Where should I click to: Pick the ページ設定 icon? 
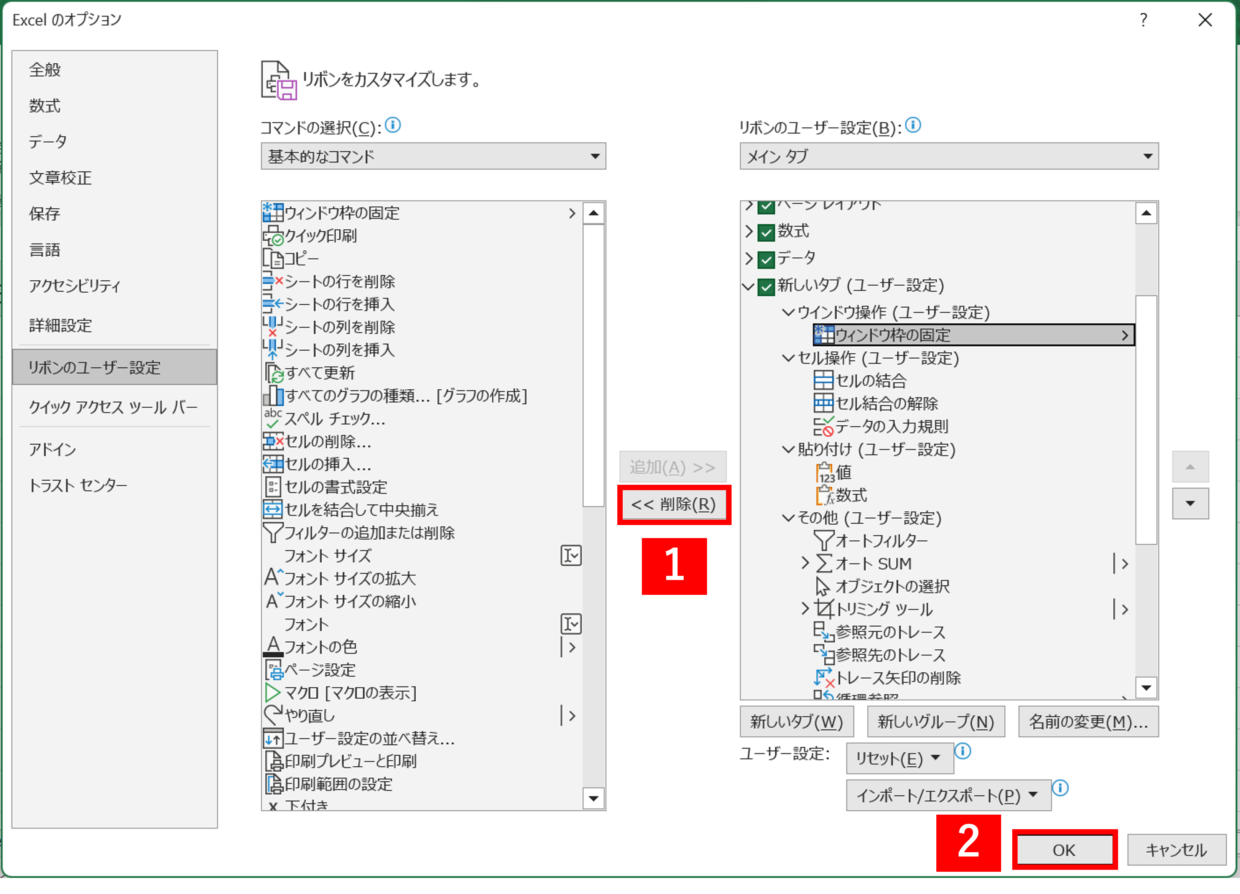[273, 670]
